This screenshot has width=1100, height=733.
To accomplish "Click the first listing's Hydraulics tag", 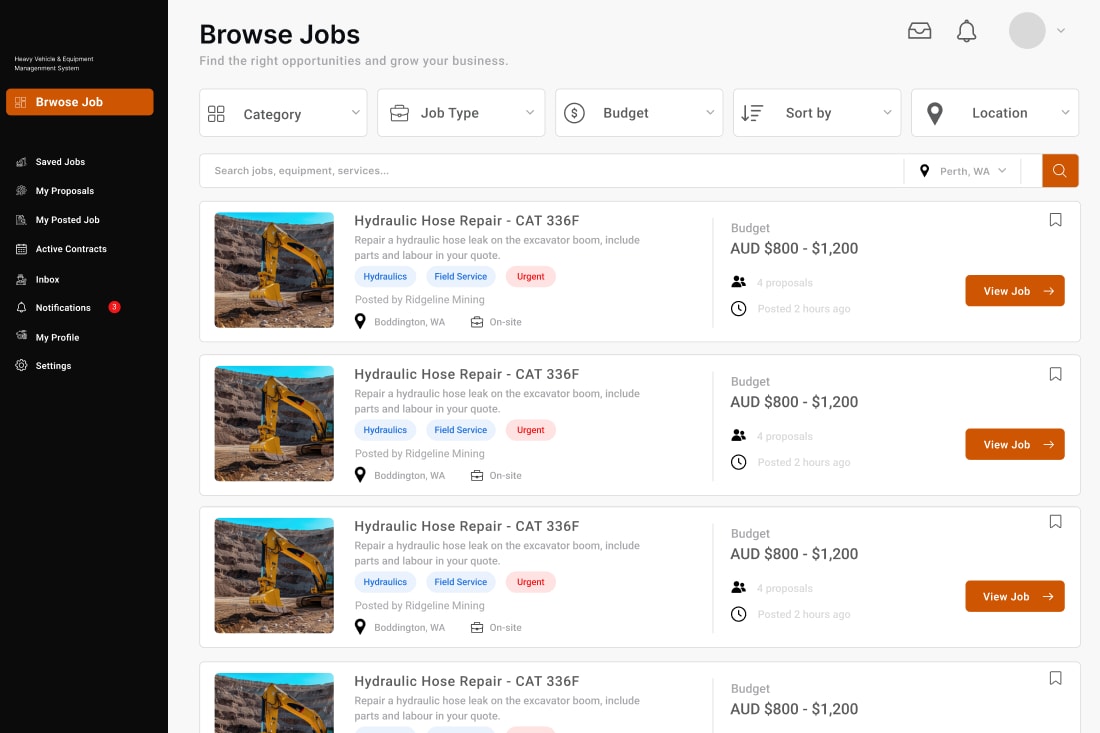I will (x=385, y=276).
